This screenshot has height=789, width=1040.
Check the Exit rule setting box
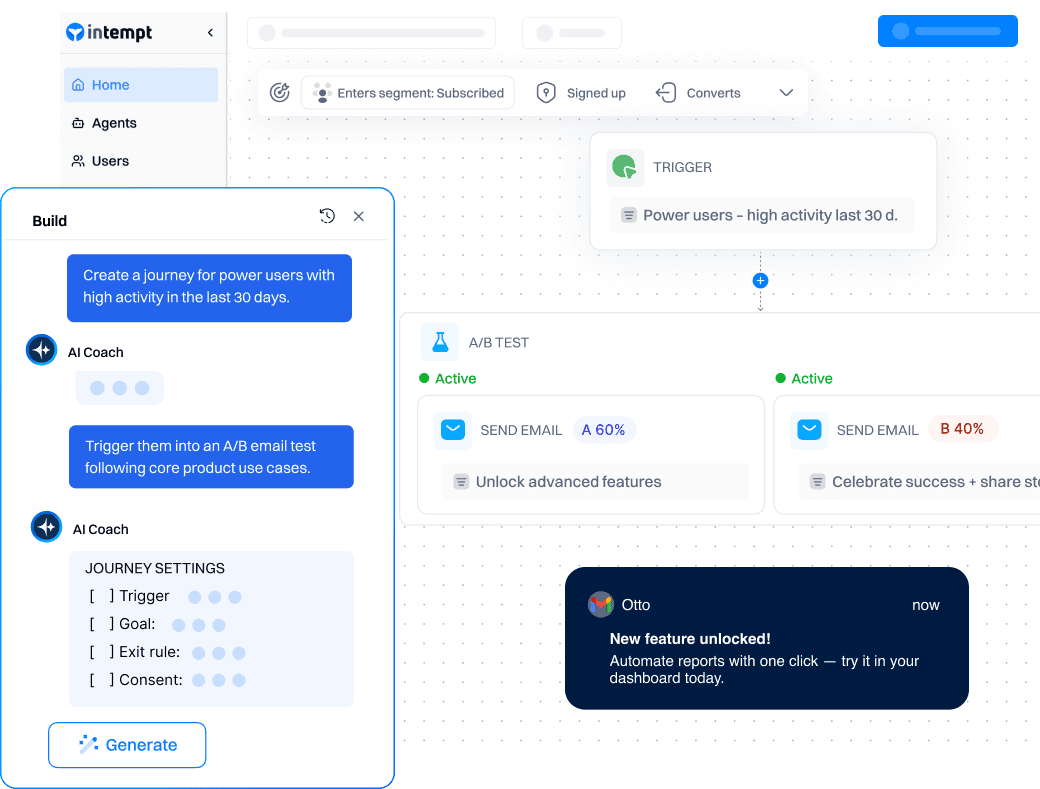(x=101, y=652)
